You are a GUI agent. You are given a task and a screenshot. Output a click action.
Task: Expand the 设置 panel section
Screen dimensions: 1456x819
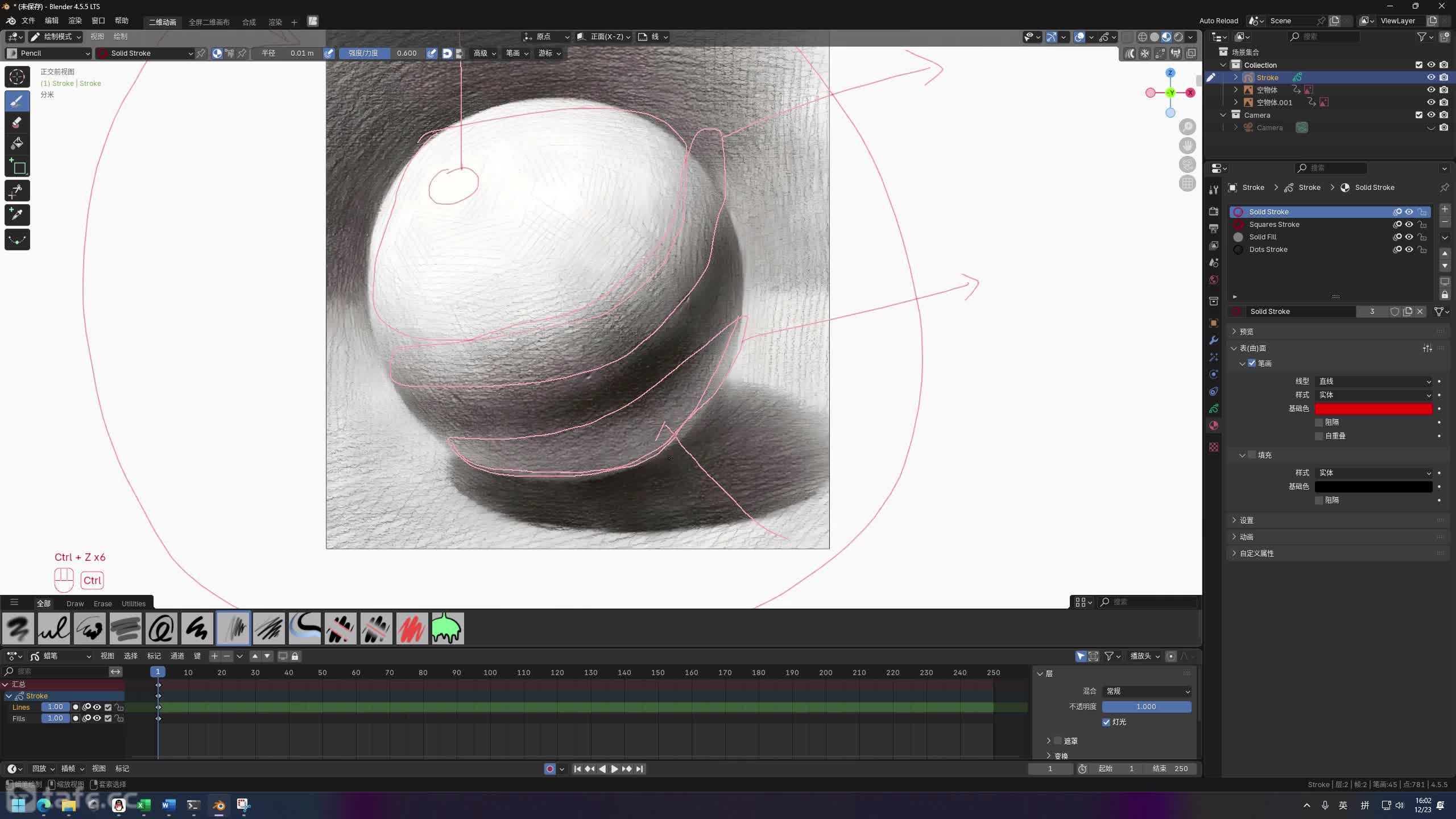pos(1246,520)
